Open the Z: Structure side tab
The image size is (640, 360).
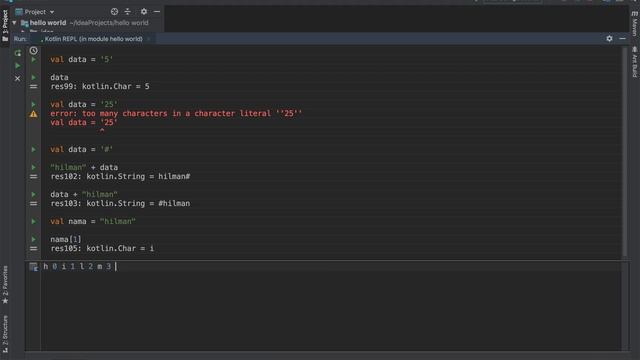tap(5, 334)
